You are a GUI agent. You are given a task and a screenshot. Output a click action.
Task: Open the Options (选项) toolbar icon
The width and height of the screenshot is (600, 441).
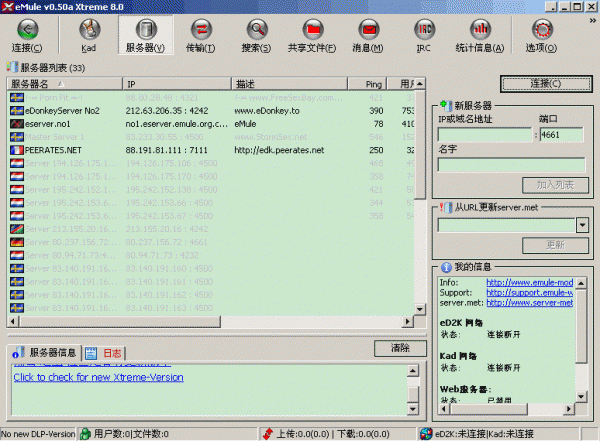pos(542,29)
